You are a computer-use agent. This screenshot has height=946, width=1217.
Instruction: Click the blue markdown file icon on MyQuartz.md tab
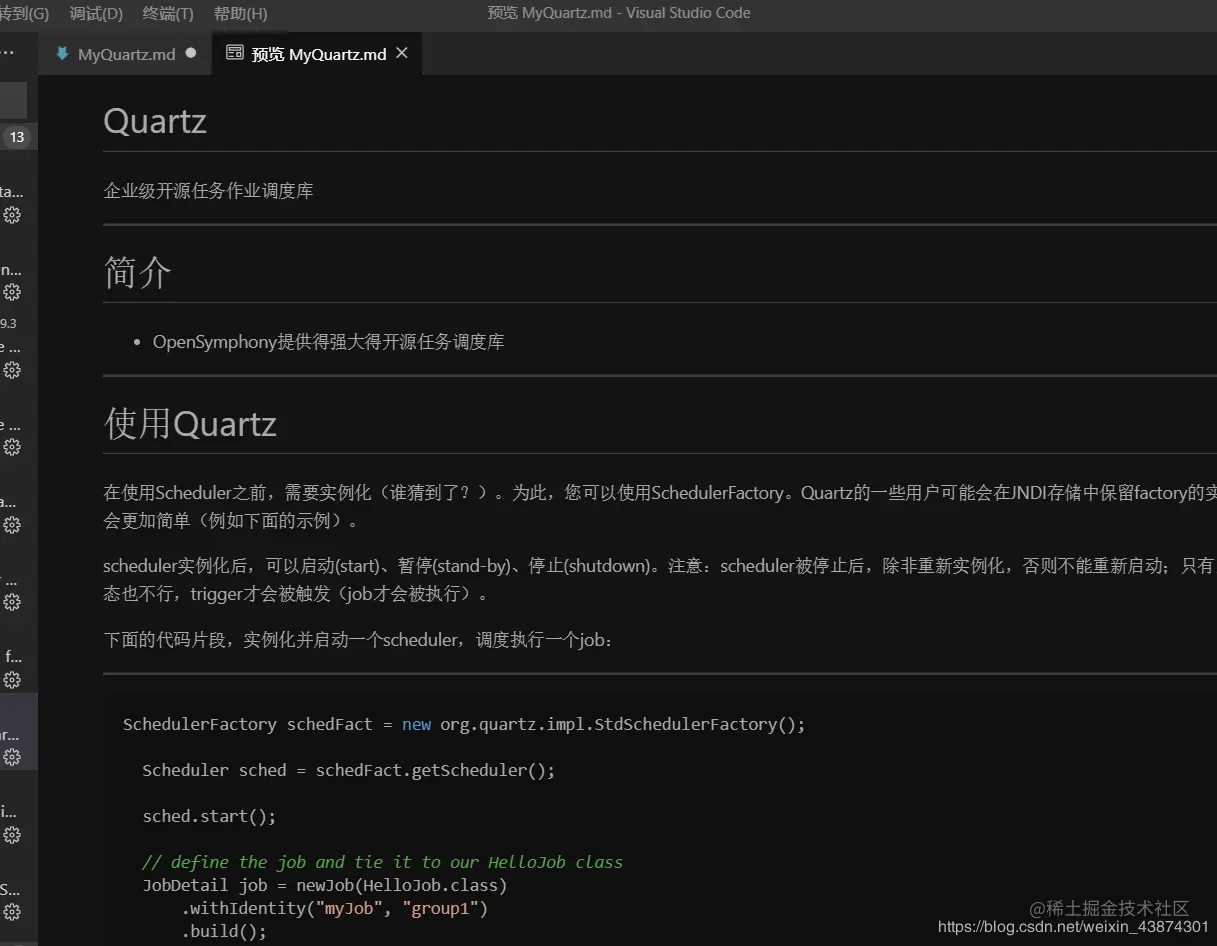tap(63, 54)
